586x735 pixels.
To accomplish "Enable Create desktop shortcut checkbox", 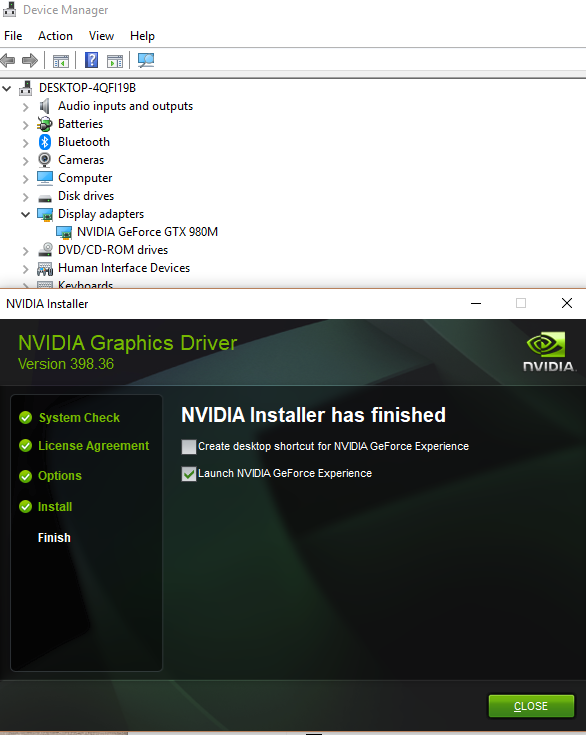I will point(188,447).
